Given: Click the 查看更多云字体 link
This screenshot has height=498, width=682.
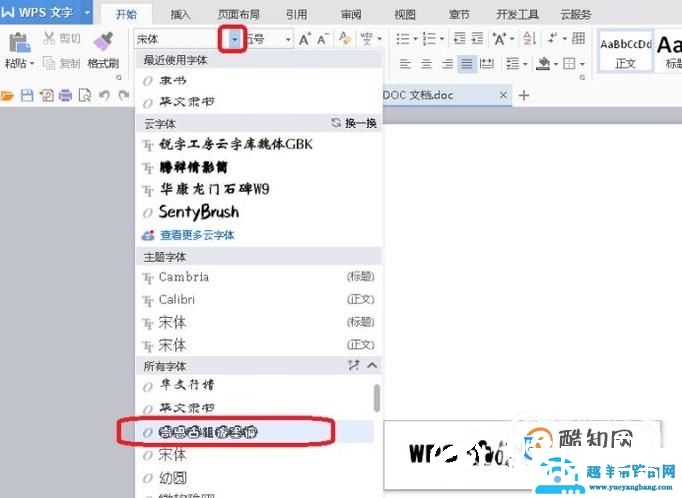Looking at the screenshot, I should [197, 235].
